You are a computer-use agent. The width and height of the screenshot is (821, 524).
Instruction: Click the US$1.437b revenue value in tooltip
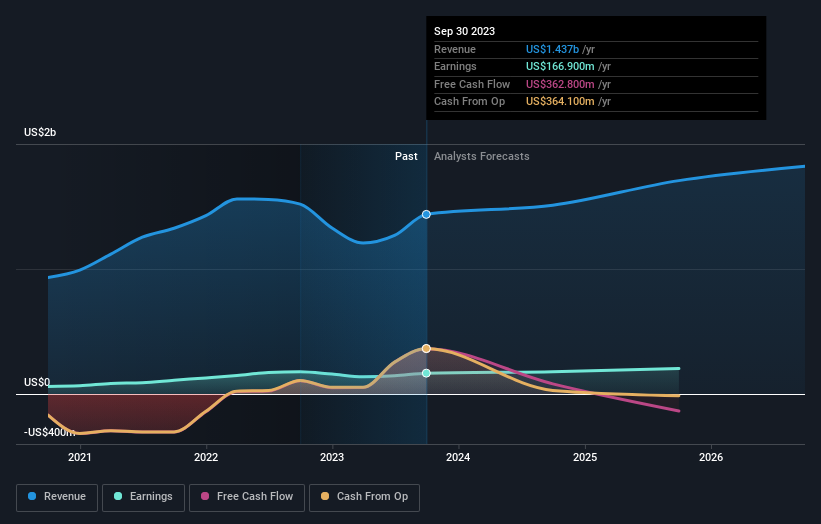coord(552,49)
